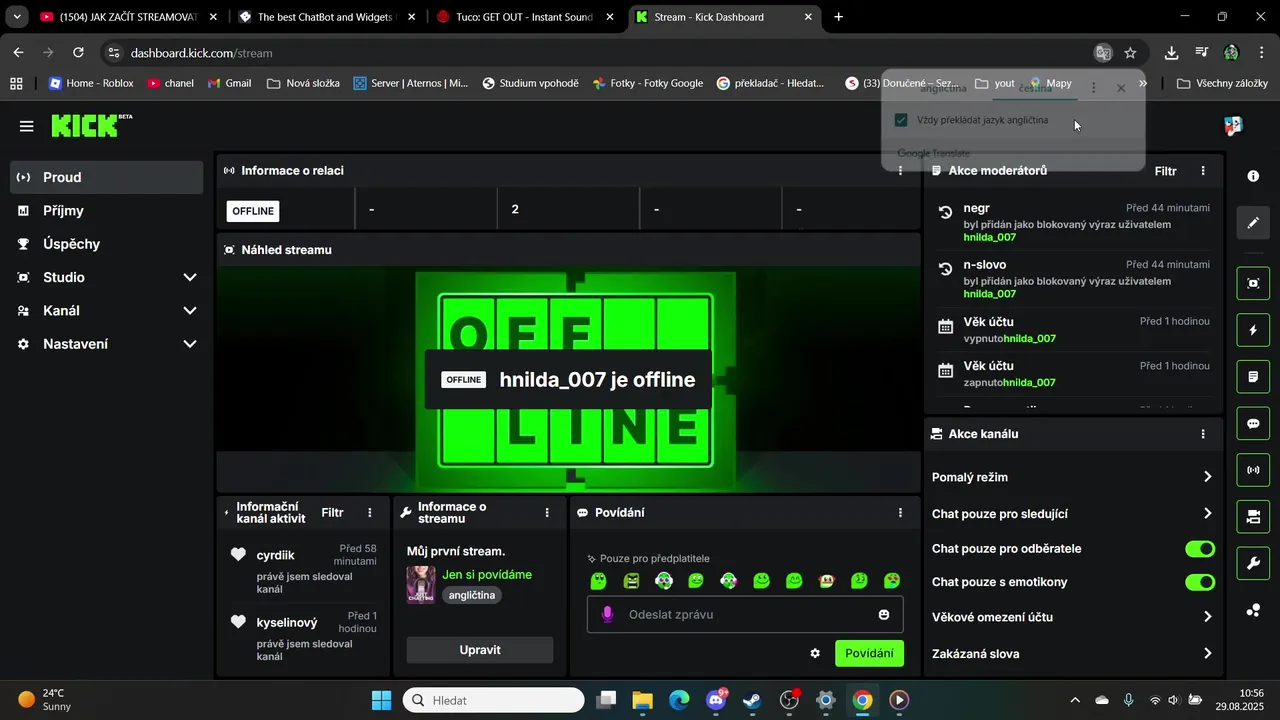Click Filtr in Akce moderátorů

point(1166,171)
